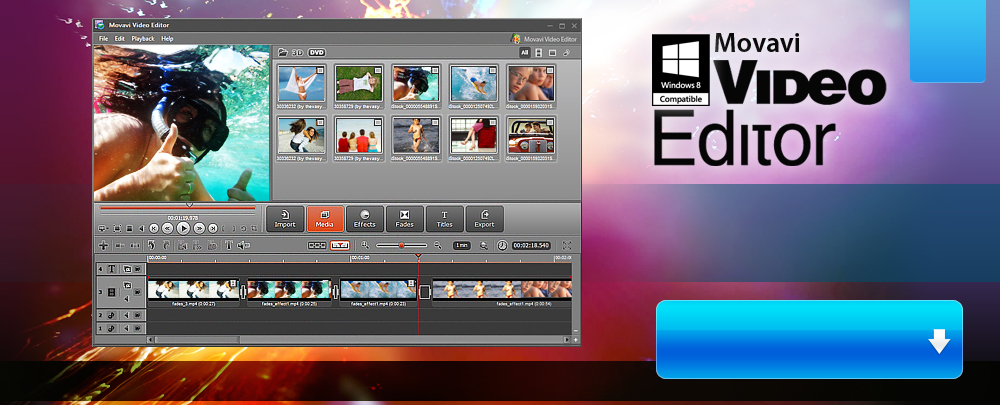Skip to the end of the clip
This screenshot has height=405, width=1000.
(x=213, y=228)
